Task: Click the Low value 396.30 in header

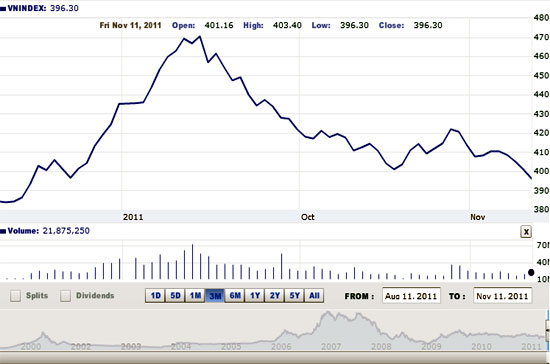Action: click(x=354, y=25)
